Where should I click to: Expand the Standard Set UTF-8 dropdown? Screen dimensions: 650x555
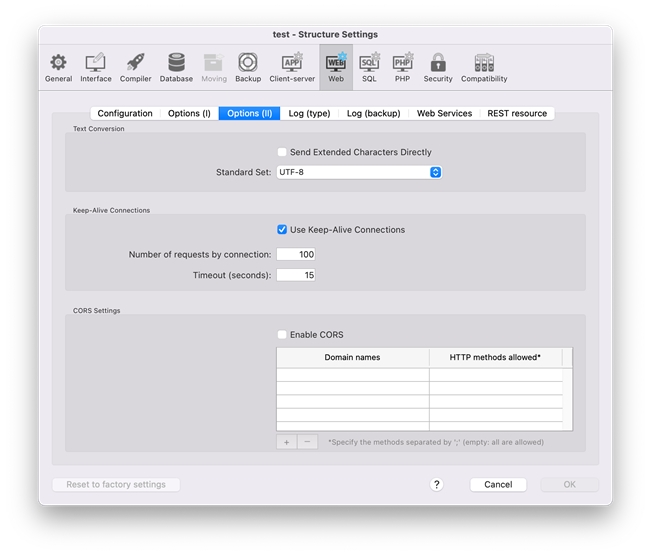(x=358, y=173)
